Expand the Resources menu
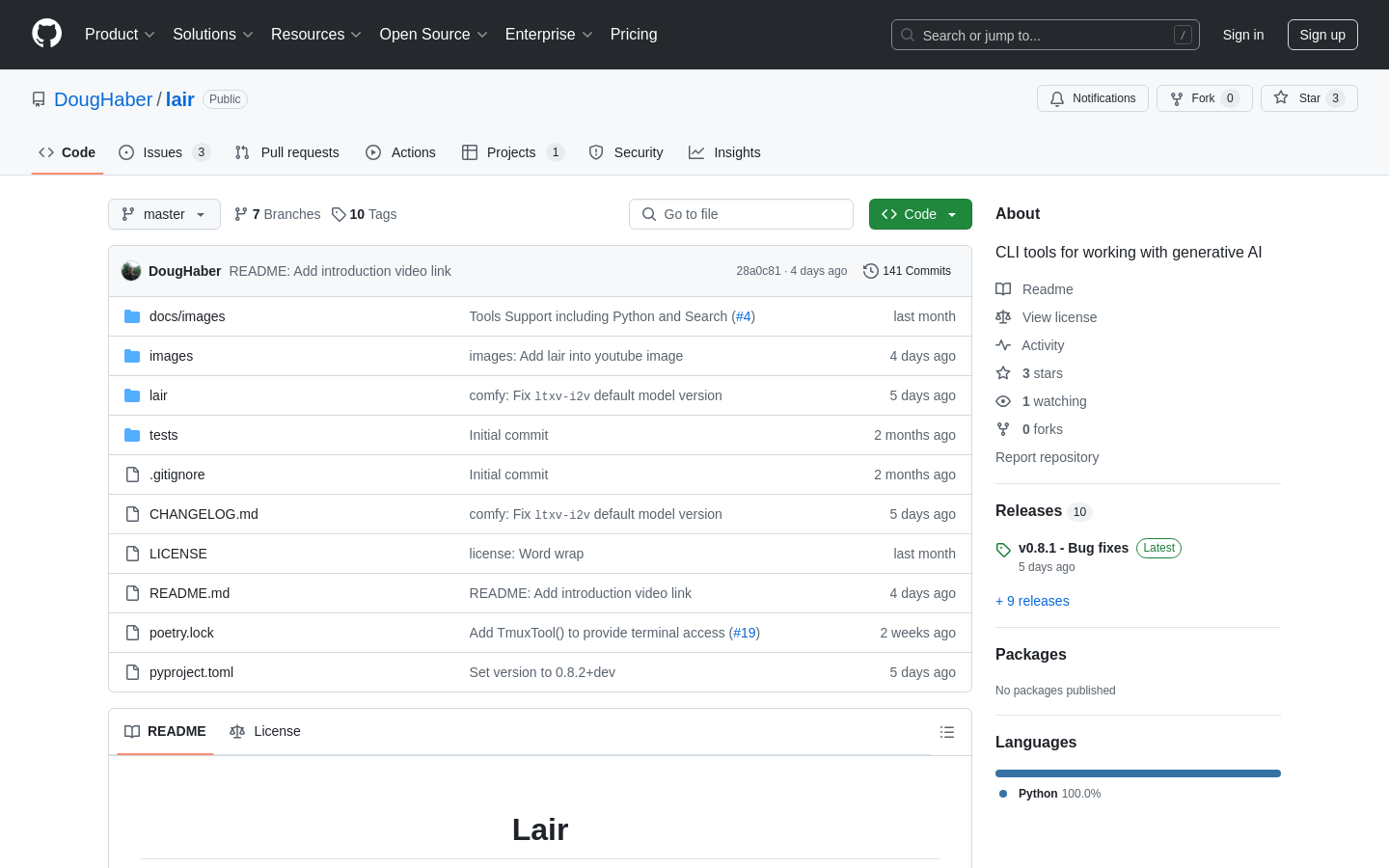This screenshot has height=868, width=1389. [316, 35]
